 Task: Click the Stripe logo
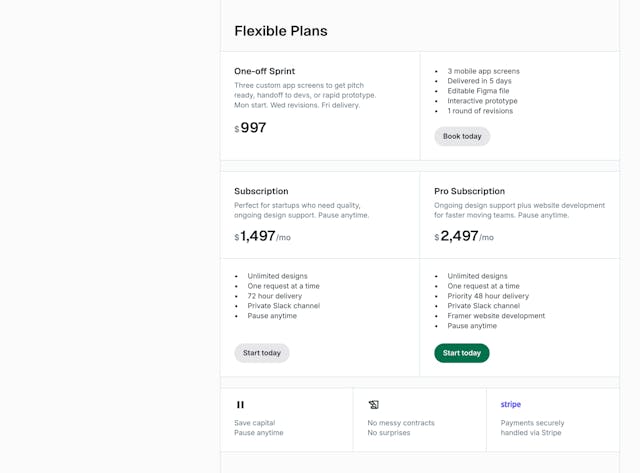[511, 405]
